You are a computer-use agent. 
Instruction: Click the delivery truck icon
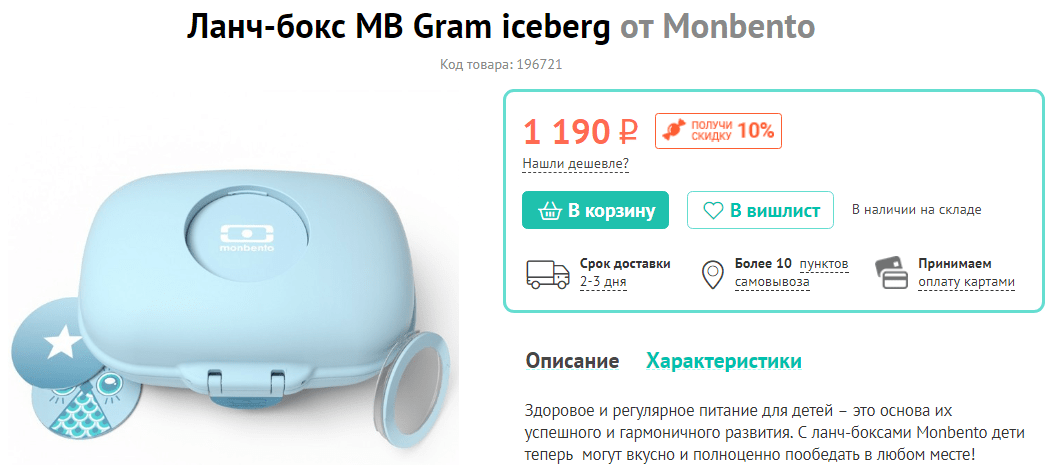point(547,274)
